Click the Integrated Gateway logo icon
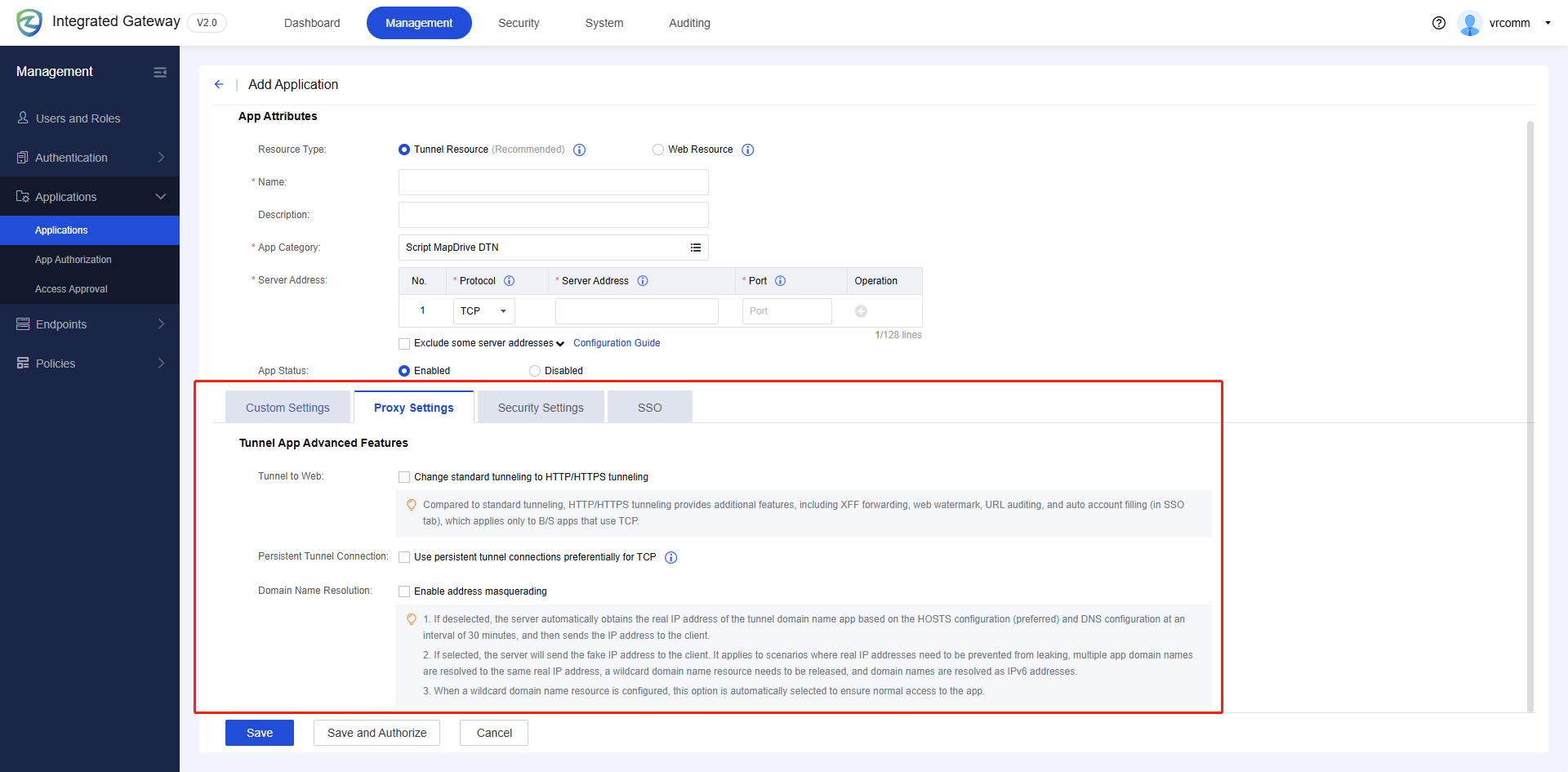The height and width of the screenshot is (772, 1568). pos(29,22)
